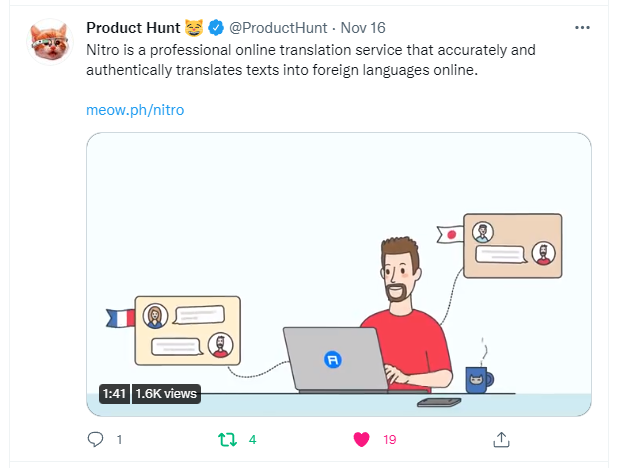626x468 pixels.
Task: Click the blue verified checkmark badge
Action: [x=216, y=28]
